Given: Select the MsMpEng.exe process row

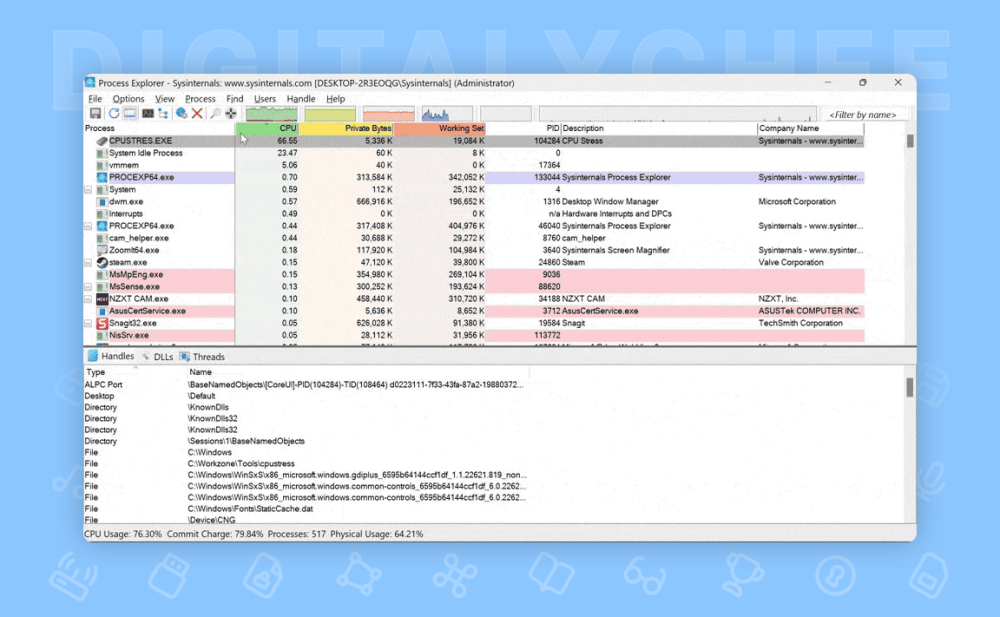Looking at the screenshot, I should (x=474, y=274).
